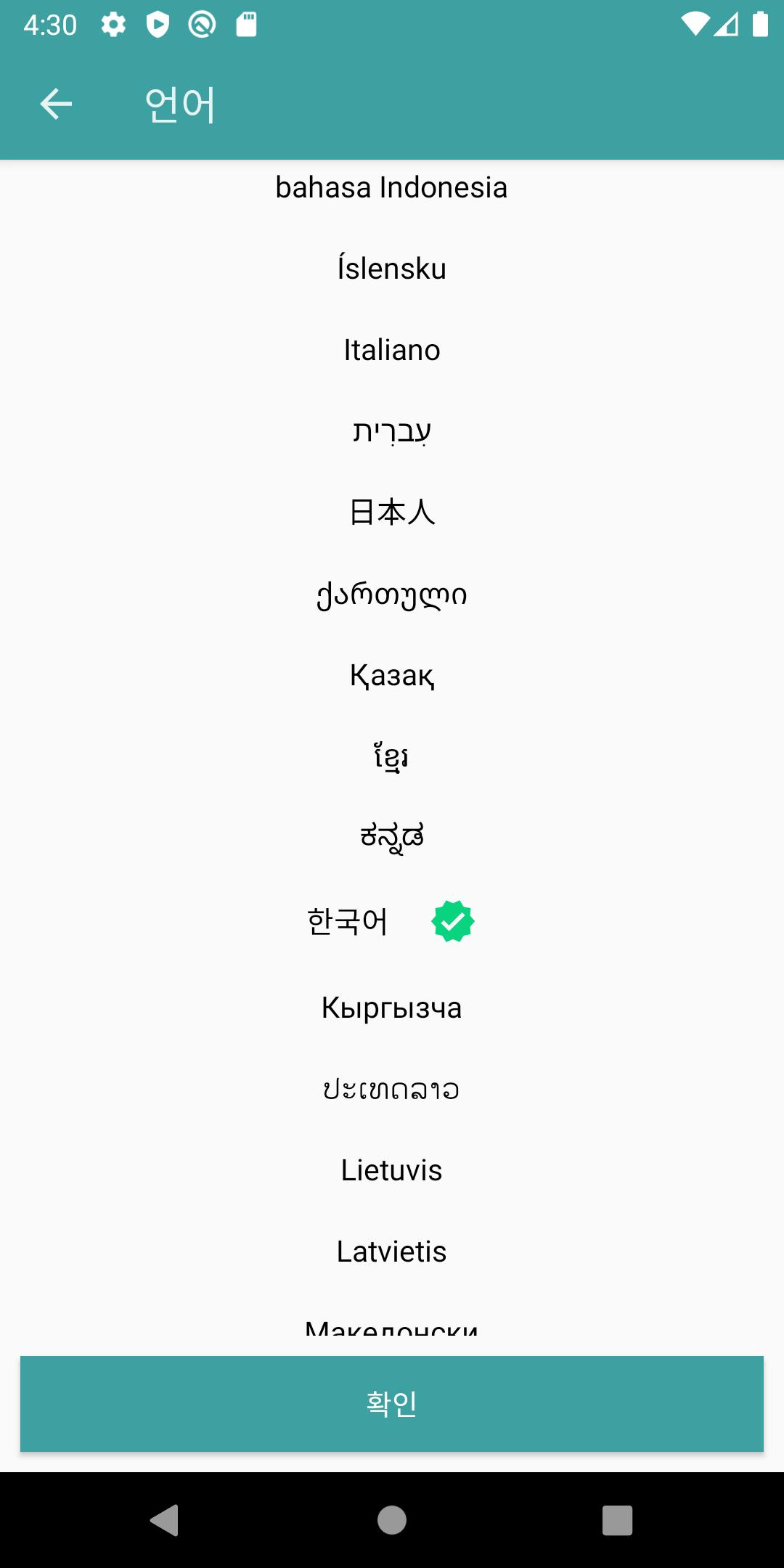Choose Қазақ language entry
The width and height of the screenshot is (784, 1568).
click(x=392, y=675)
